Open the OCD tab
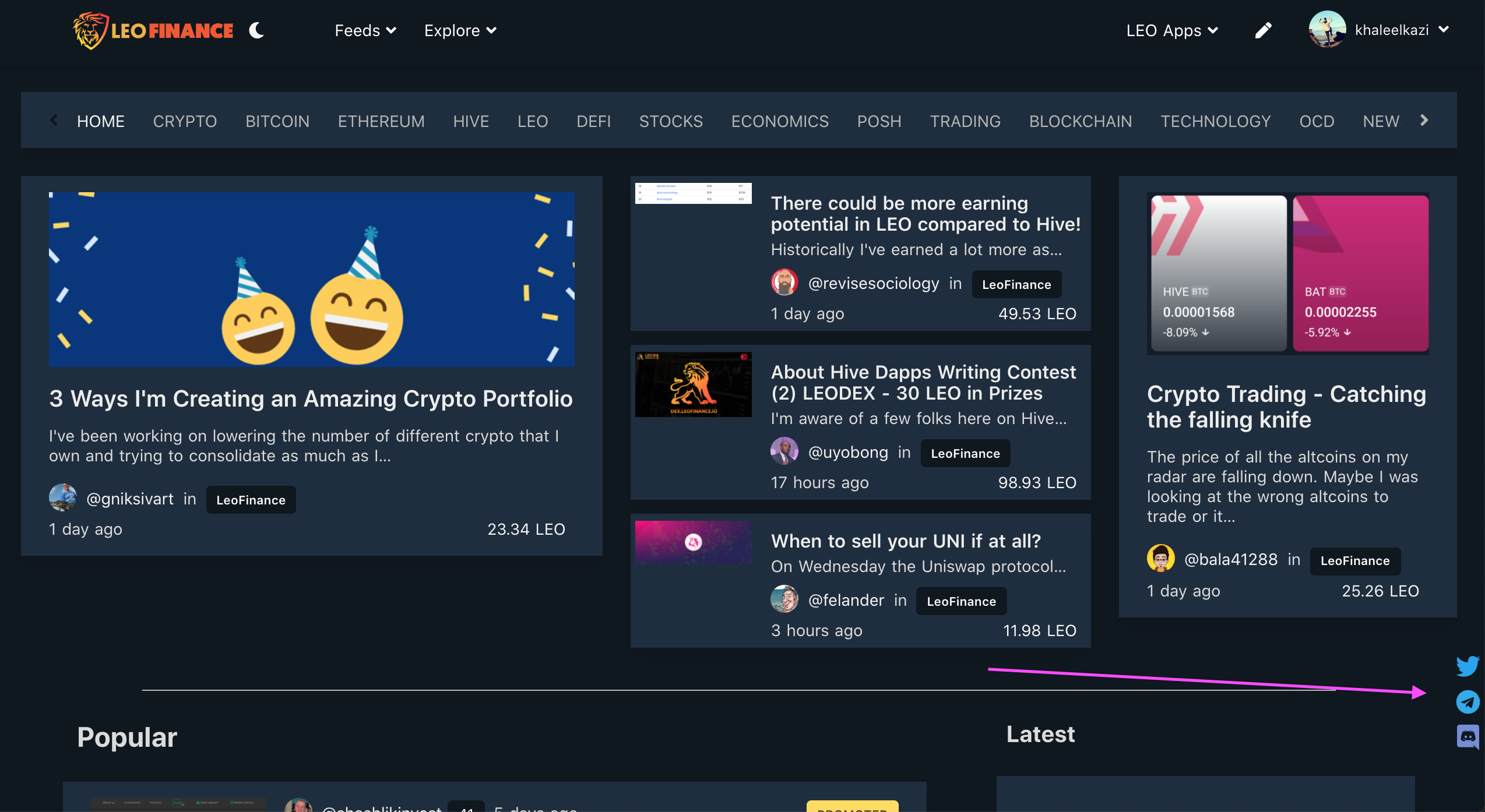This screenshot has width=1485, height=812. coord(1317,121)
